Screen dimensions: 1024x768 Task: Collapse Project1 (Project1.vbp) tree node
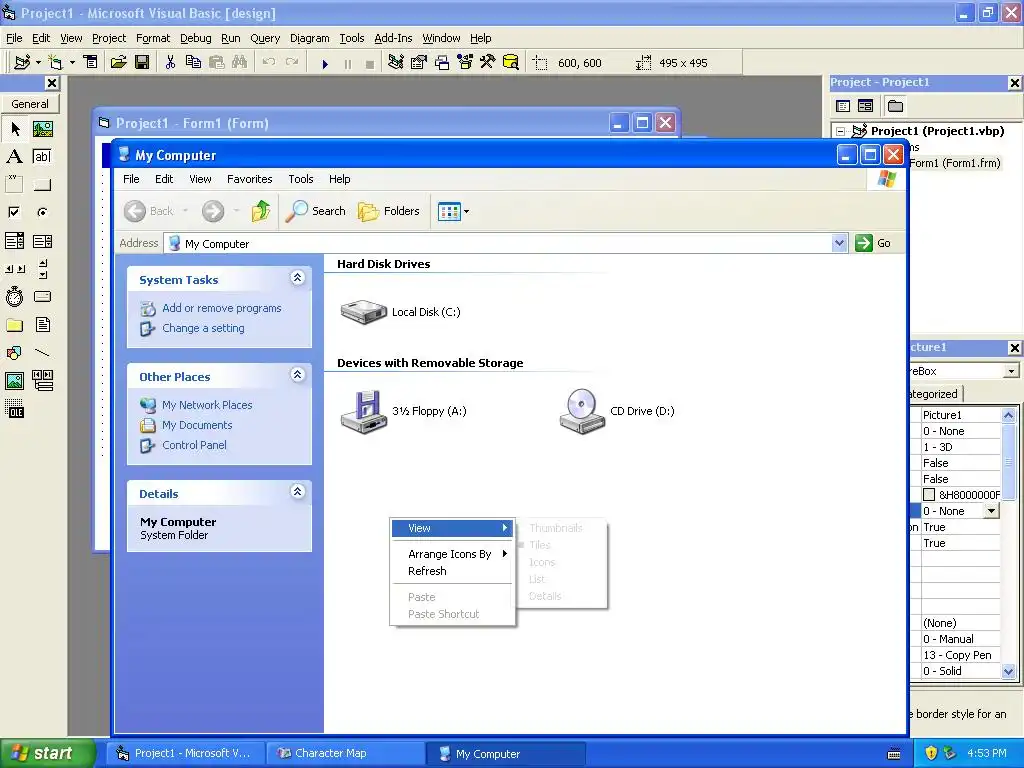click(x=840, y=131)
